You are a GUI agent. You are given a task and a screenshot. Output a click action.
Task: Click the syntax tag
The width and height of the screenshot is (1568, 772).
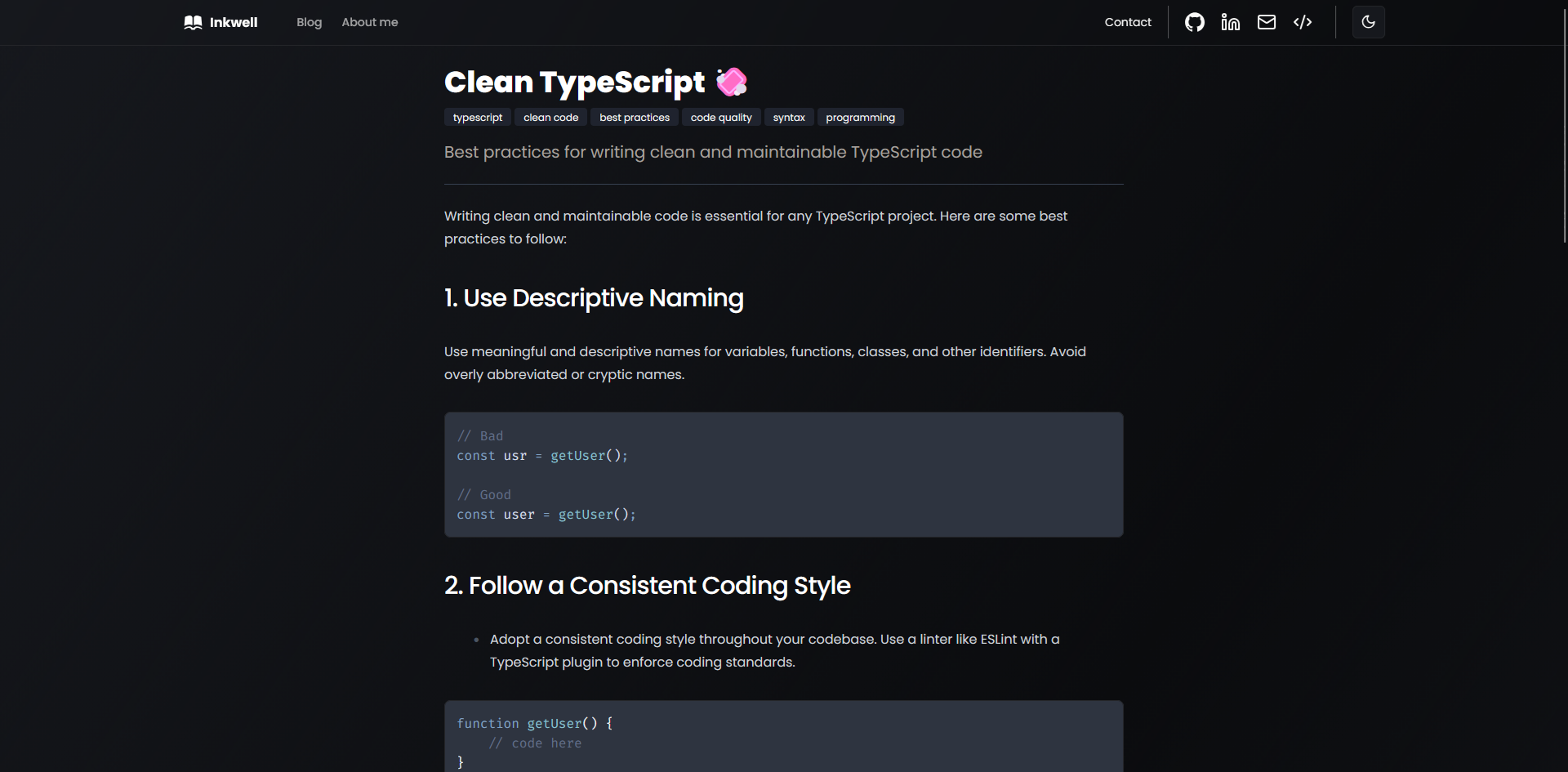click(x=789, y=118)
